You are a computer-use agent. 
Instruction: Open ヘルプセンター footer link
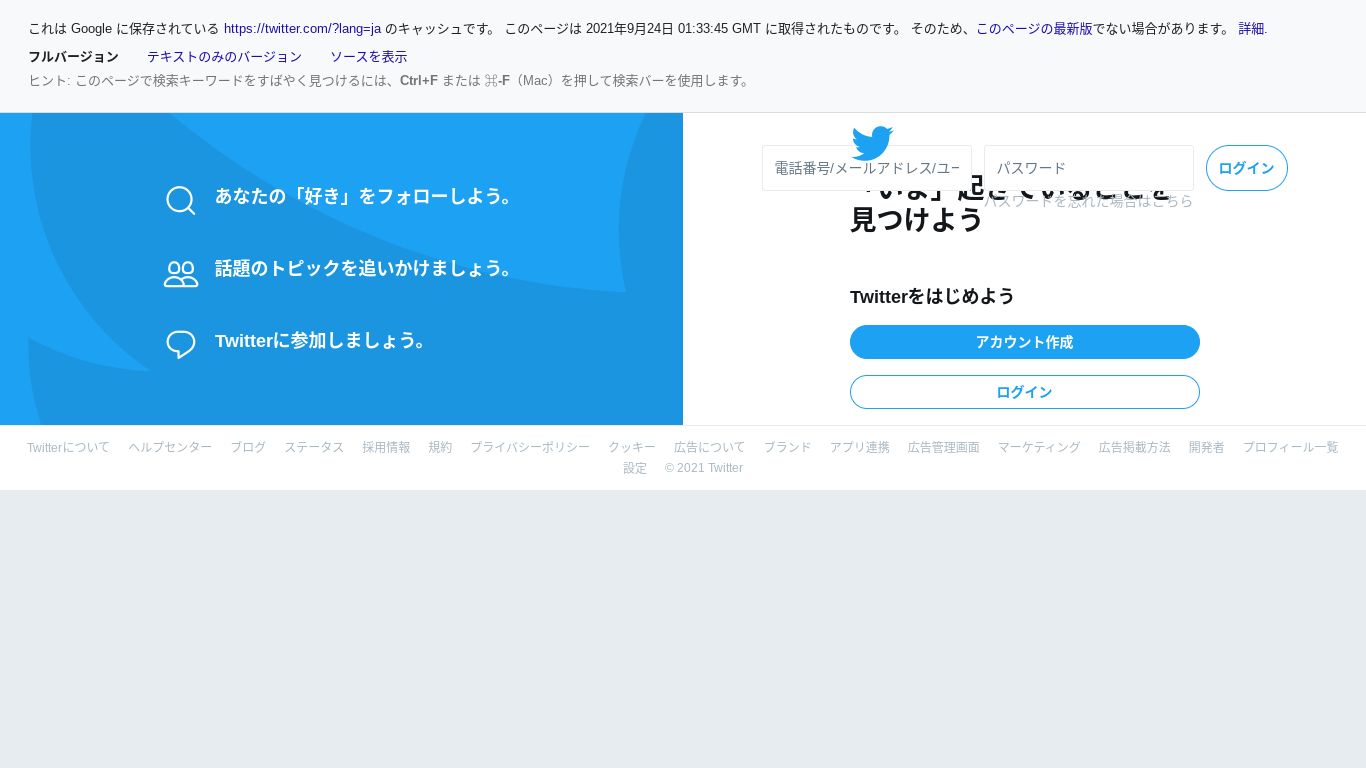click(170, 447)
